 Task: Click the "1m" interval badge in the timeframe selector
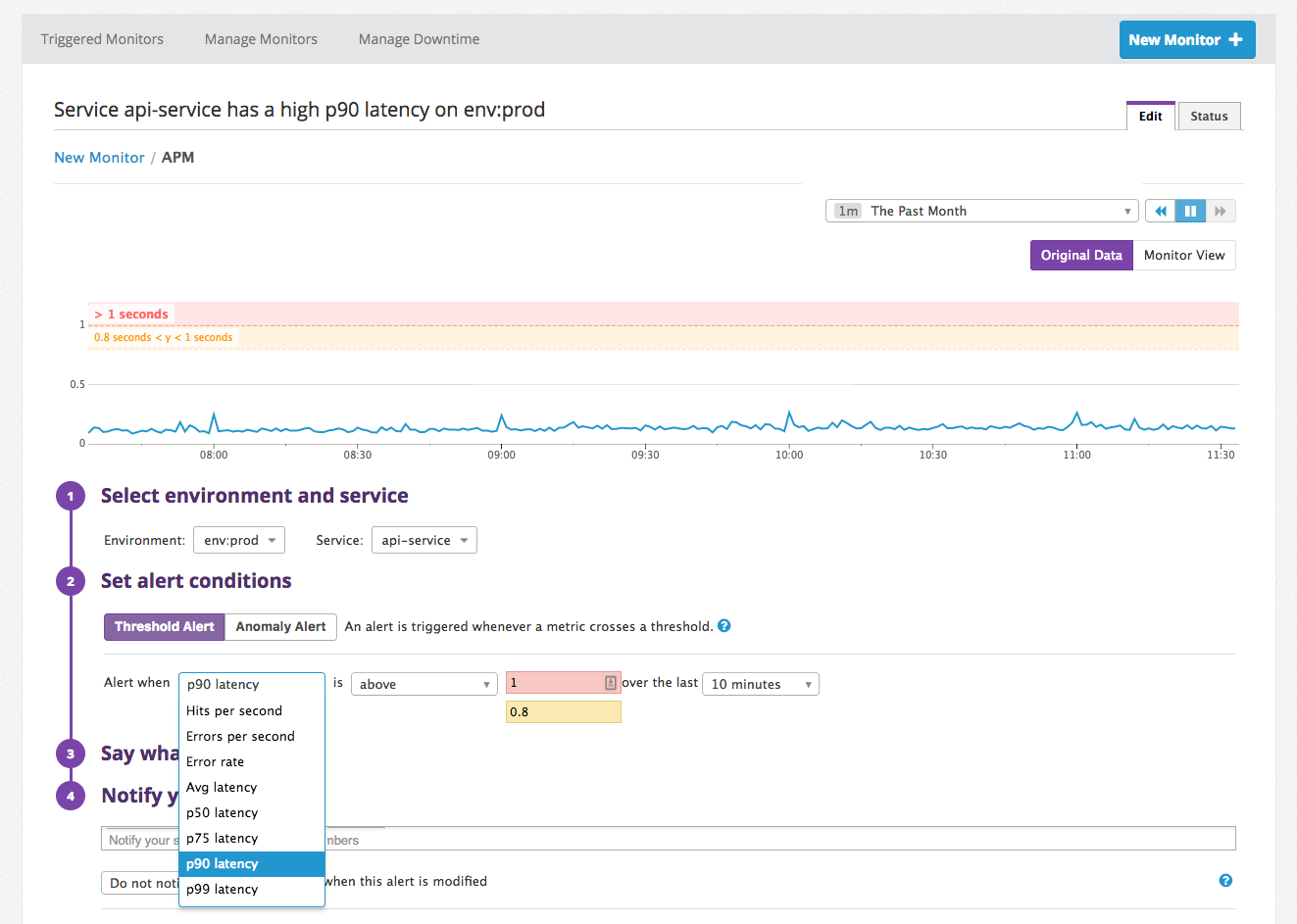(x=847, y=211)
